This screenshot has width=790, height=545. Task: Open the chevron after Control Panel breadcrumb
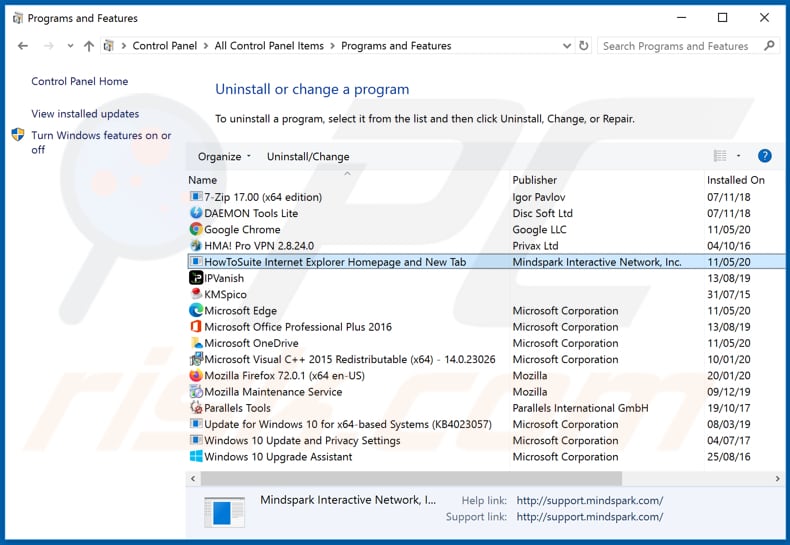(x=206, y=46)
